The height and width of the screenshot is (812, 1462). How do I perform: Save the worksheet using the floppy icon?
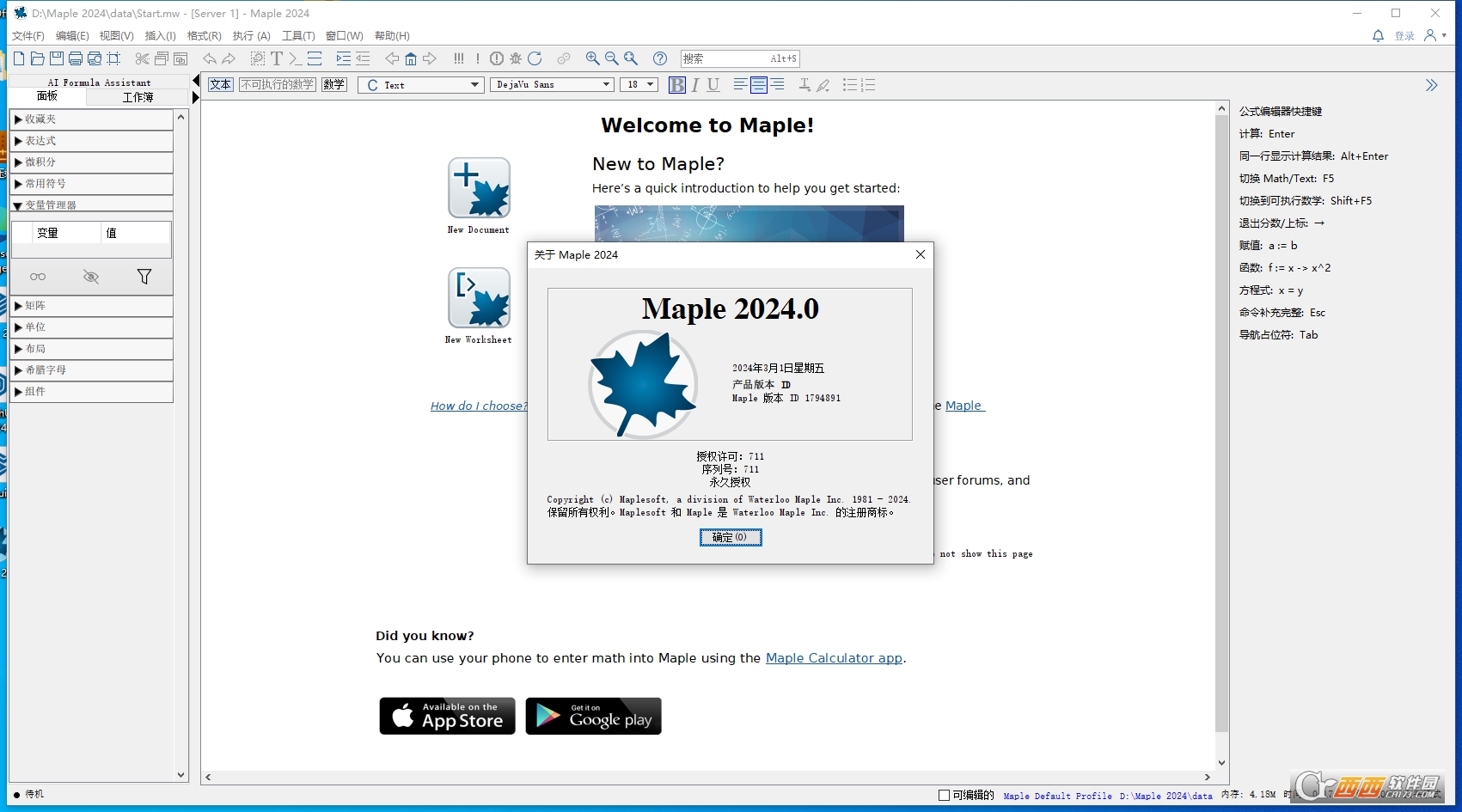pyautogui.click(x=57, y=58)
